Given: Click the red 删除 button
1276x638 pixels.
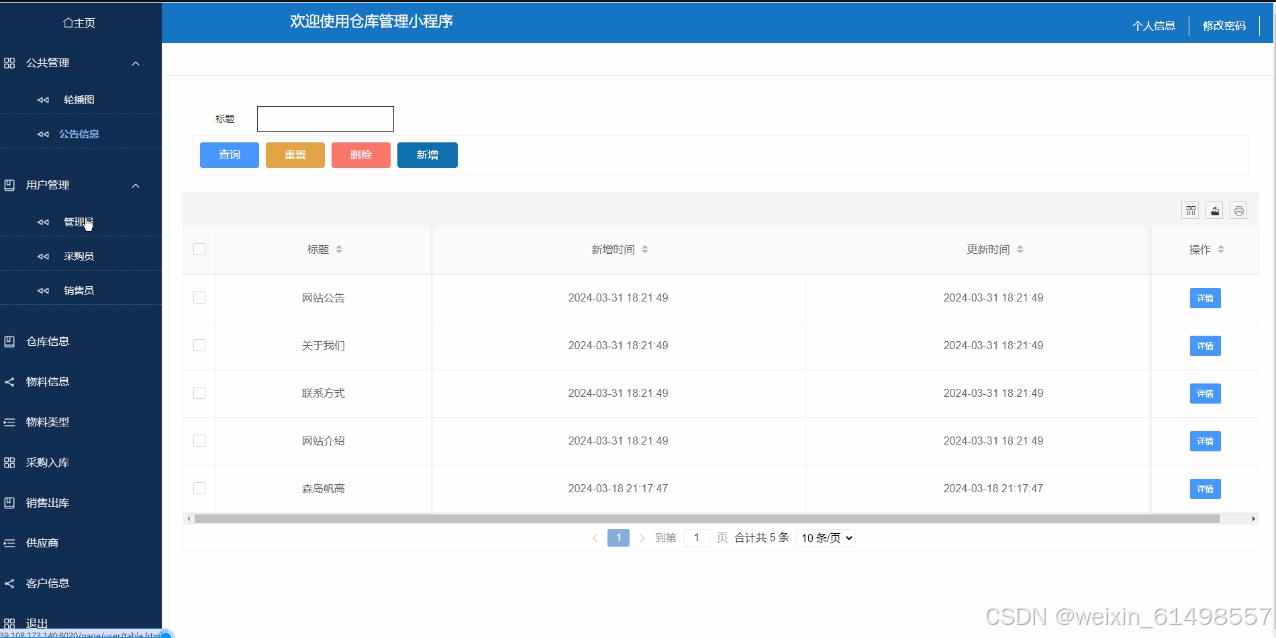Looking at the screenshot, I should coord(361,155).
